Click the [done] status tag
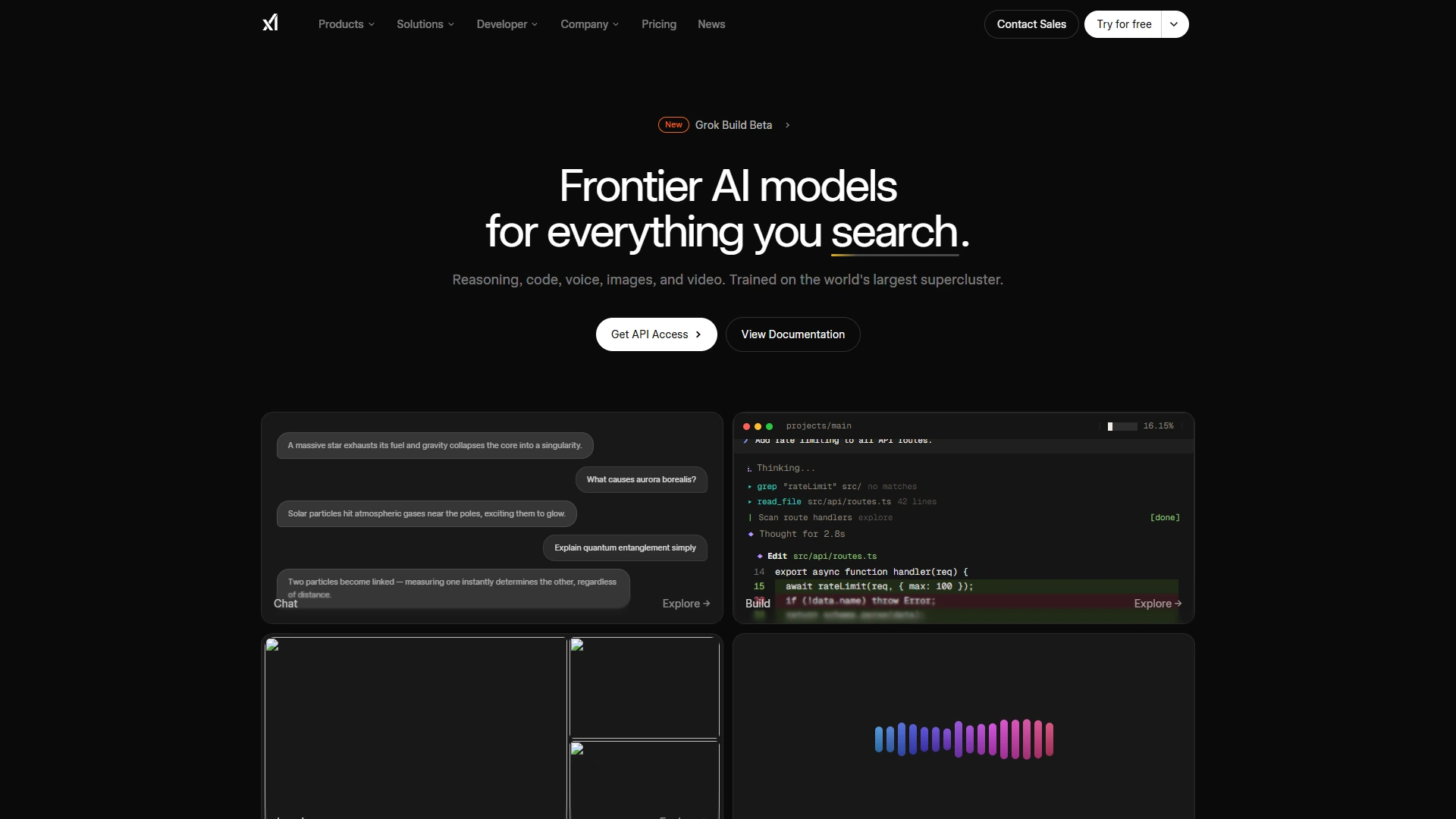The width and height of the screenshot is (1456, 819). [x=1165, y=518]
